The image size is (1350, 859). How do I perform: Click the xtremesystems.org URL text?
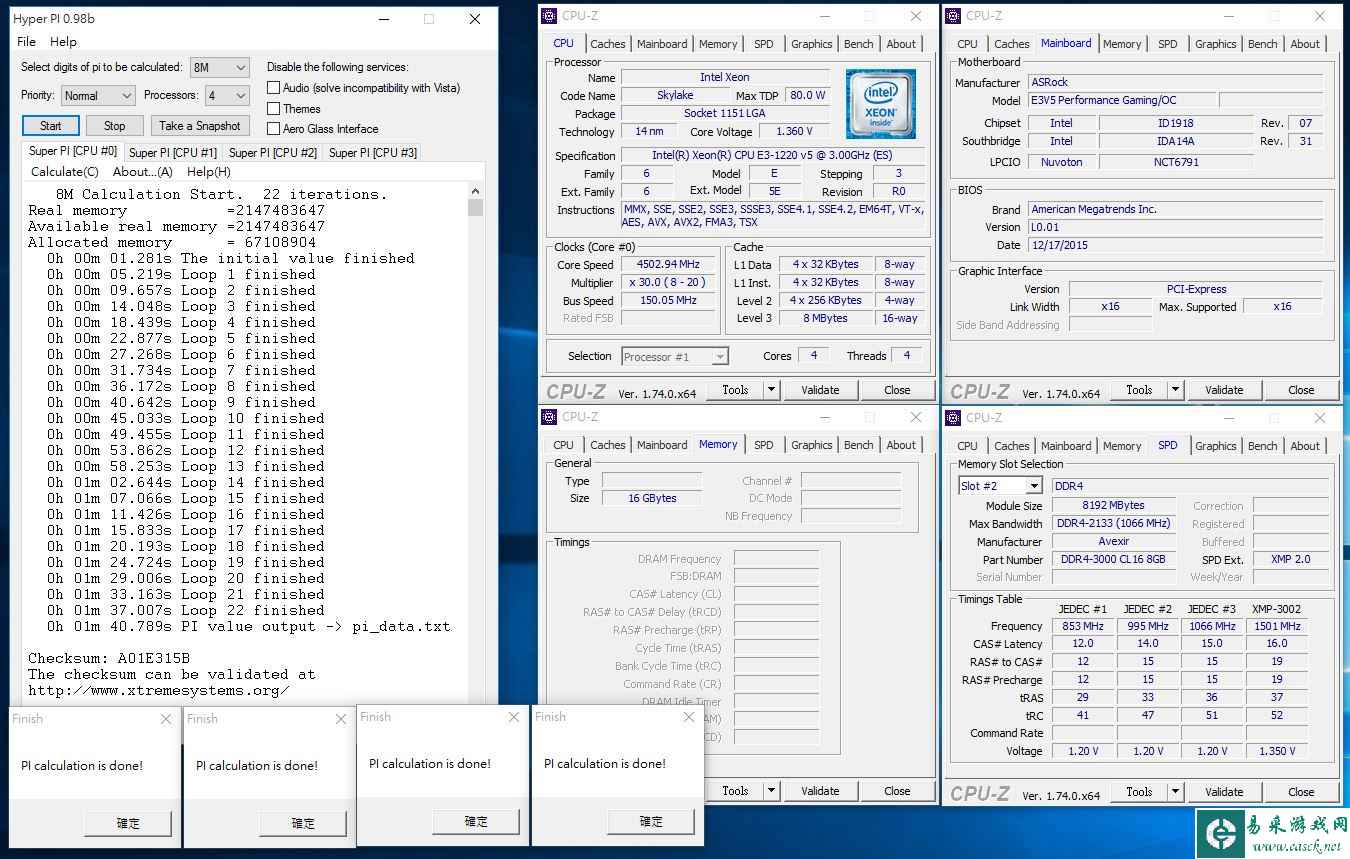coord(159,690)
